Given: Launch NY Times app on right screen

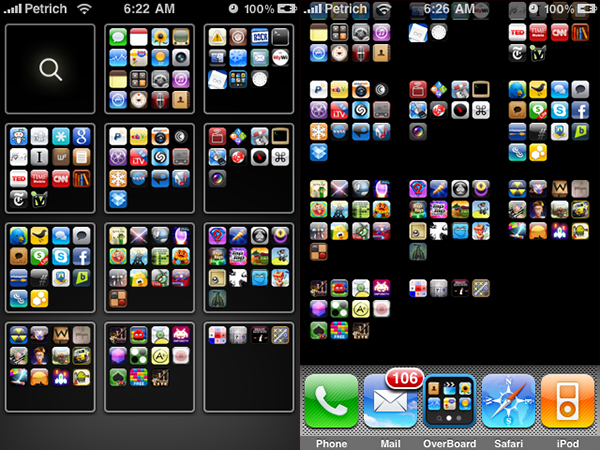Looking at the screenshot, I should point(517,53).
